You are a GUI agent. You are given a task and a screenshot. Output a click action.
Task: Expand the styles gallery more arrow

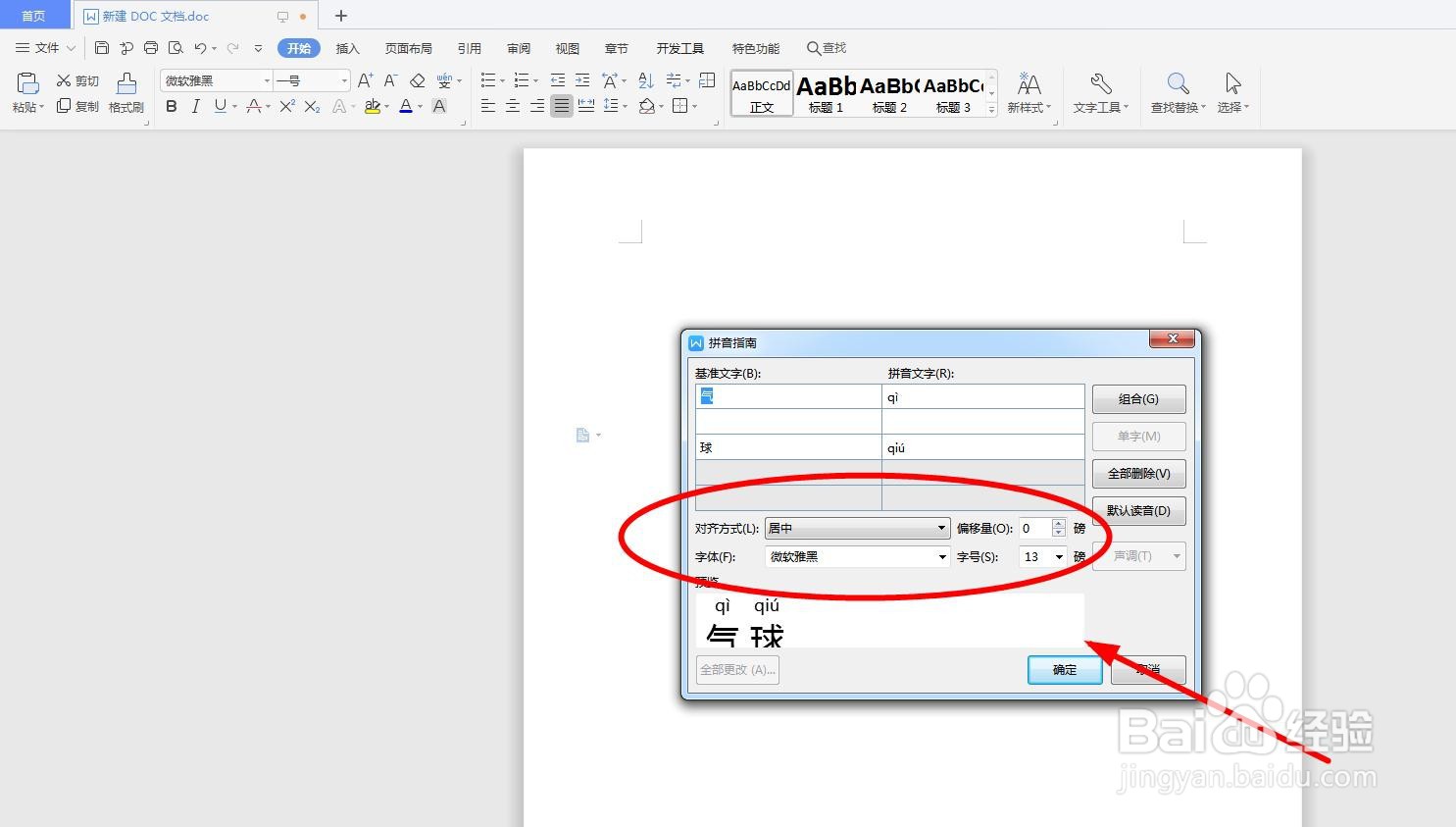click(x=991, y=110)
